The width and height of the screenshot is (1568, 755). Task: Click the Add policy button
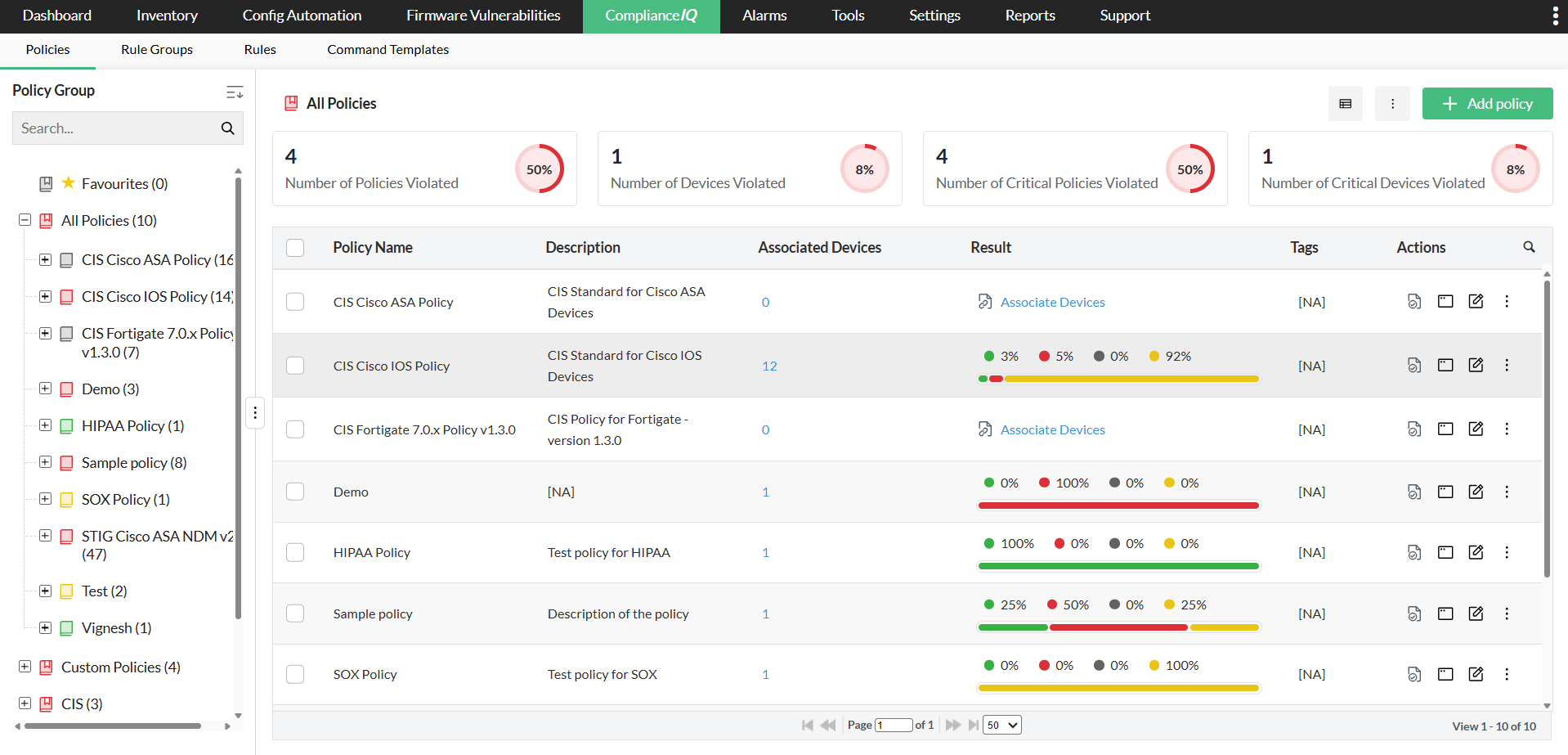pyautogui.click(x=1487, y=104)
